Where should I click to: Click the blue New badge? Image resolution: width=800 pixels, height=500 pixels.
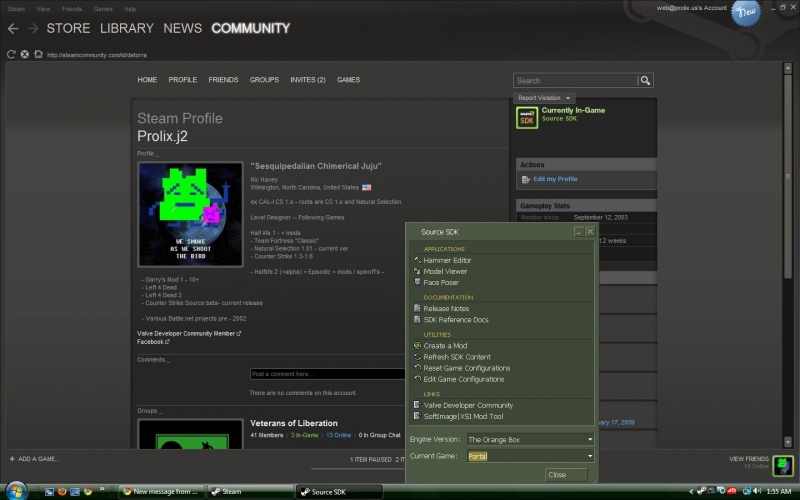pyautogui.click(x=745, y=12)
